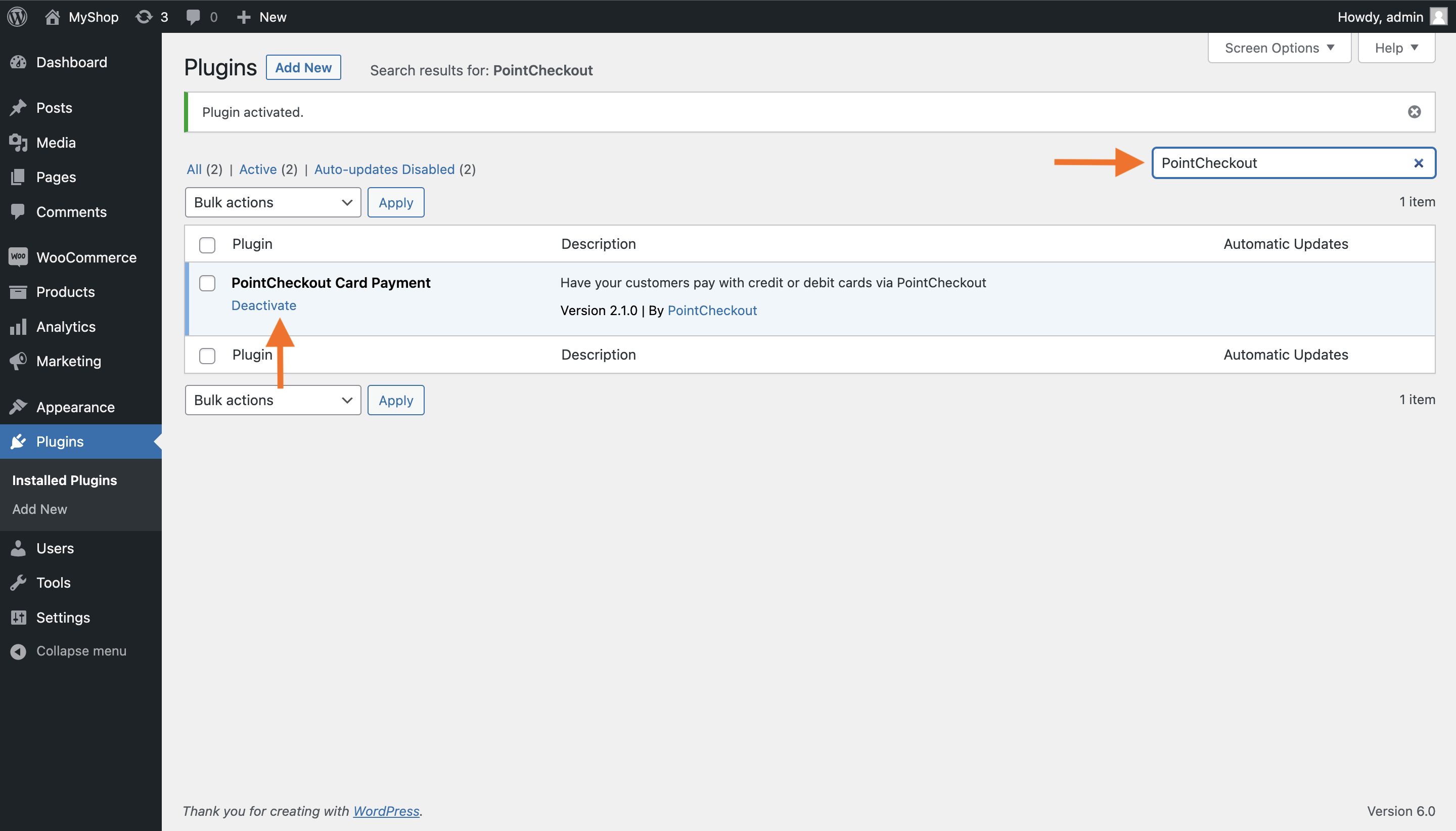Check the PointCheckout Card Payment row checkbox

(x=207, y=283)
